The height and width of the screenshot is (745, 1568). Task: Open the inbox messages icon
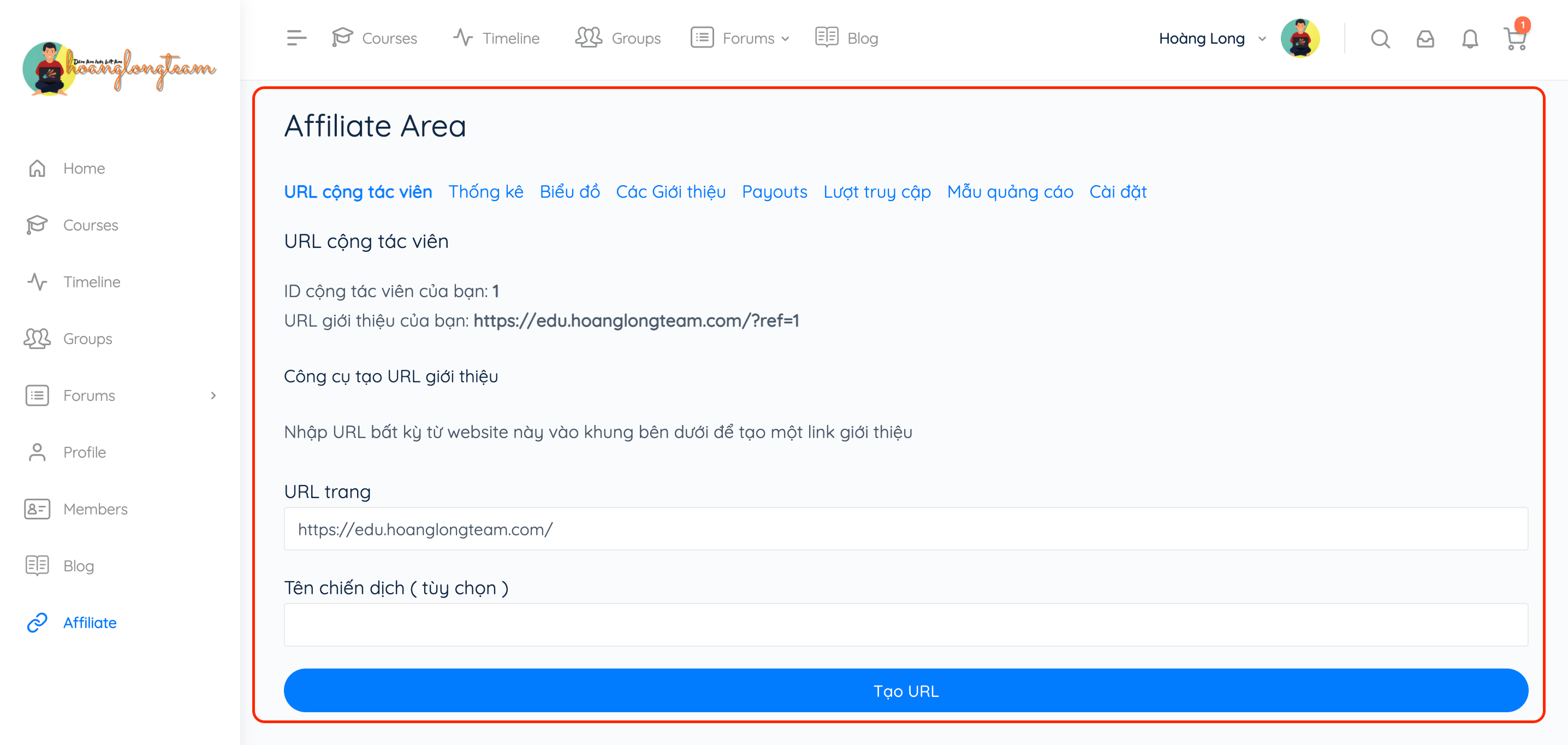pyautogui.click(x=1425, y=38)
